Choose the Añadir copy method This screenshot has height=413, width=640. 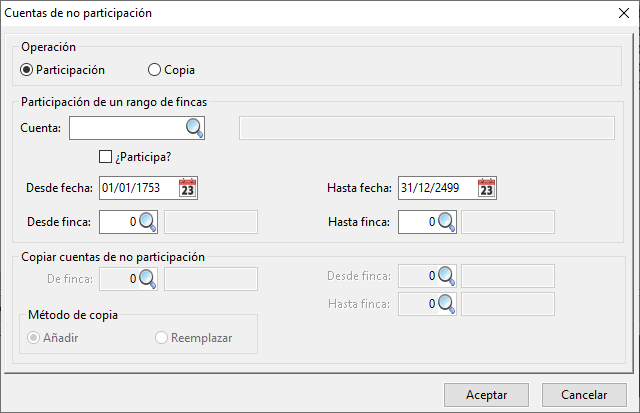pyautogui.click(x=34, y=338)
